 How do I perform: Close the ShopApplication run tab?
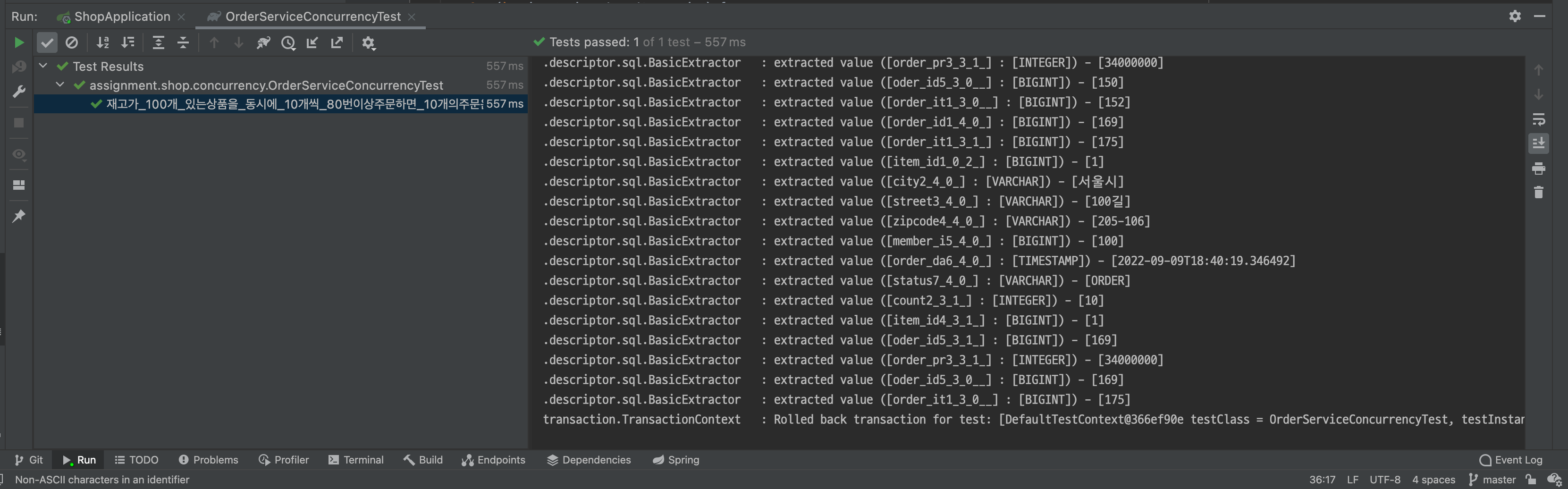coord(181,17)
